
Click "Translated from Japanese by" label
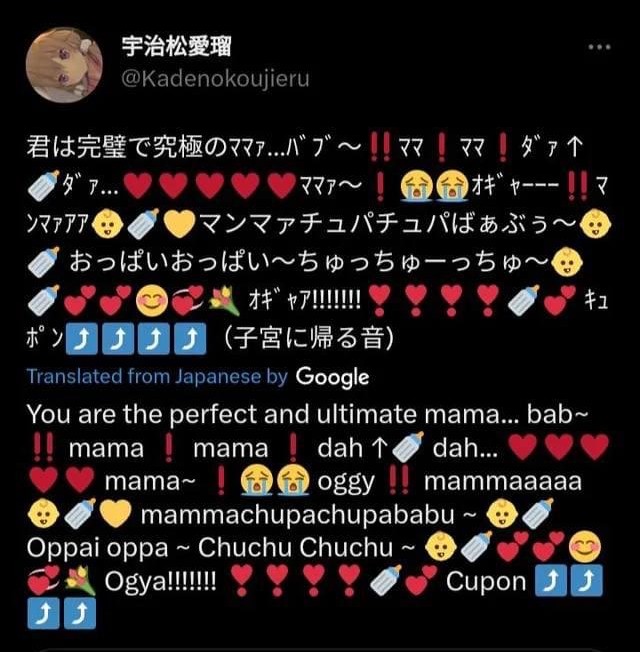click(x=157, y=376)
